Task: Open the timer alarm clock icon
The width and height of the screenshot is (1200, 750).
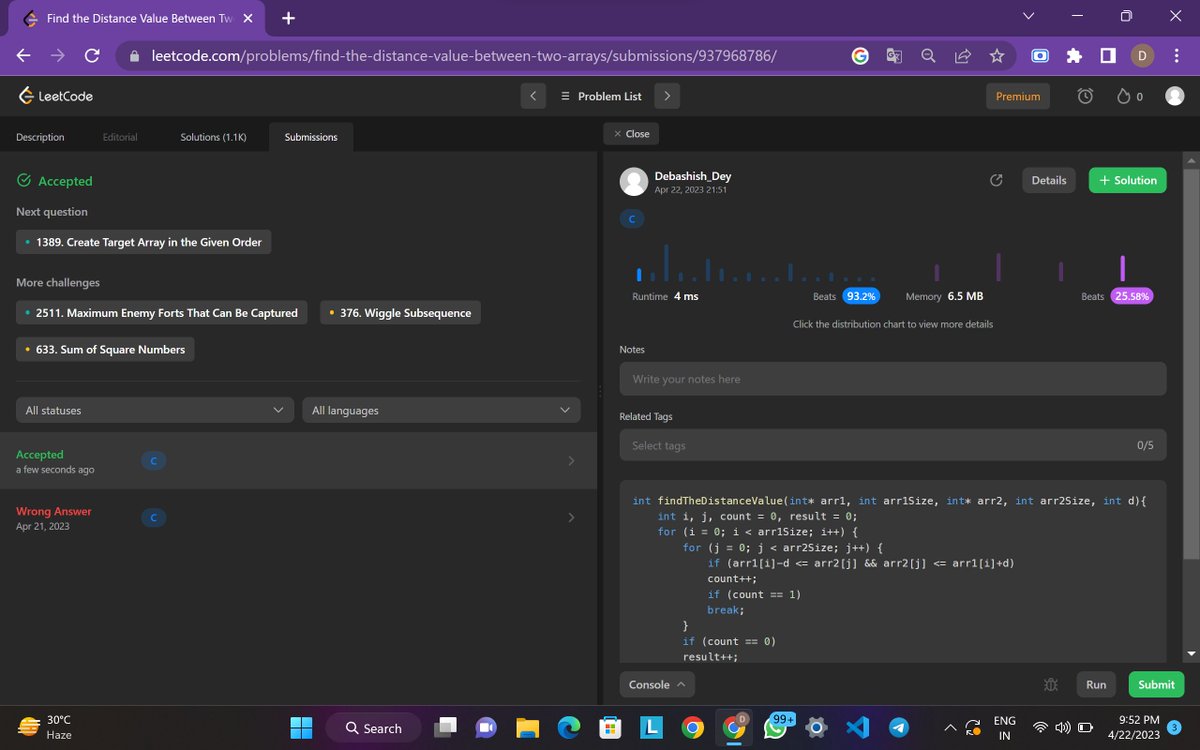Action: (x=1086, y=96)
